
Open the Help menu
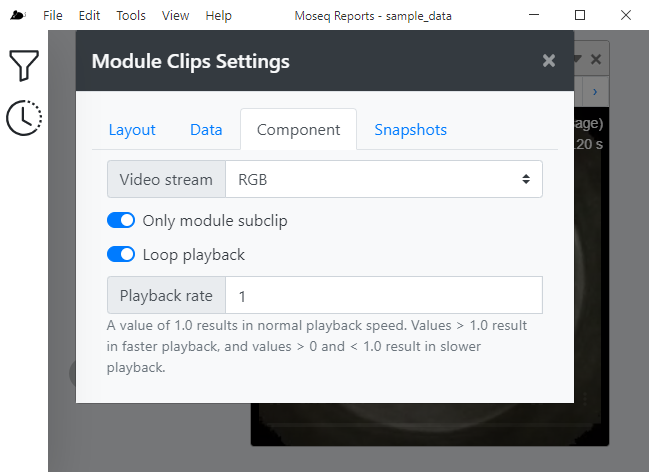point(219,16)
